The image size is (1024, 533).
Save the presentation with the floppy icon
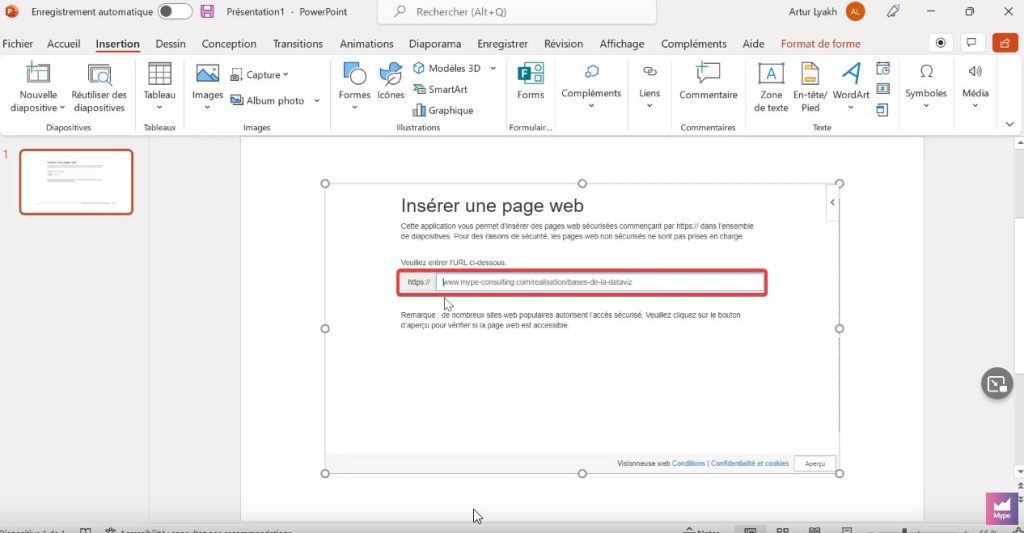click(207, 11)
